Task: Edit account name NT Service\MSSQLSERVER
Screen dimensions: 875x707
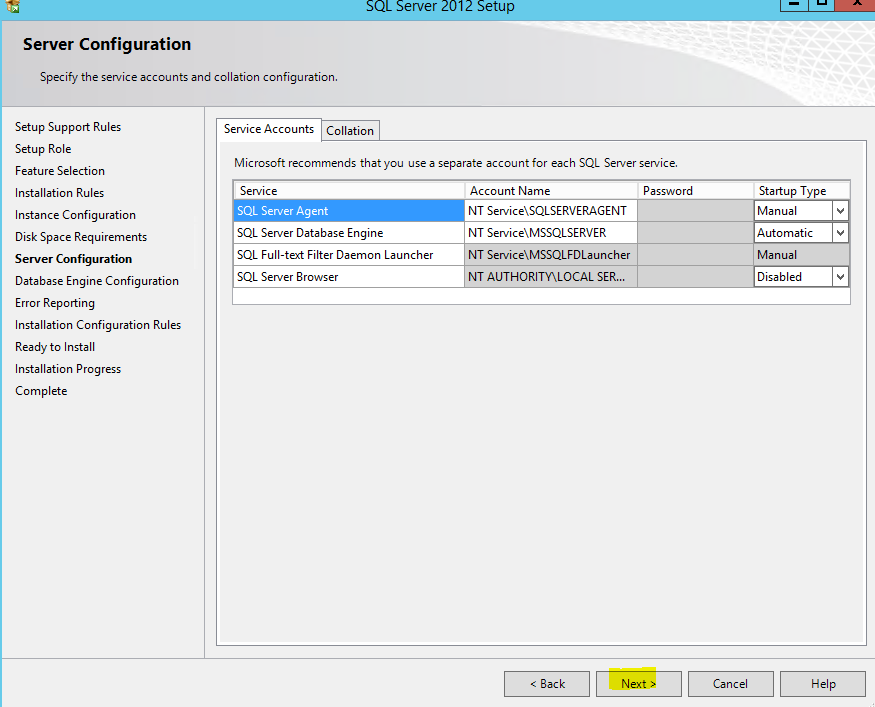Action: (551, 233)
